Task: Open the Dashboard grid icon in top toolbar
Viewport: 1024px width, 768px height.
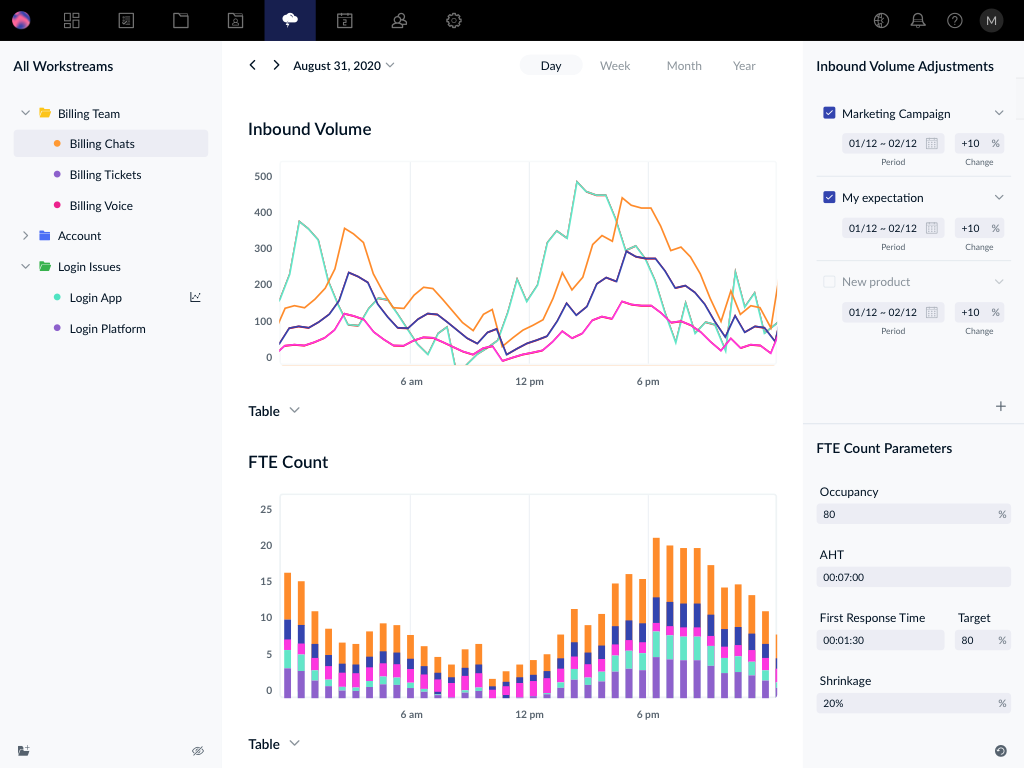Action: [x=71, y=20]
